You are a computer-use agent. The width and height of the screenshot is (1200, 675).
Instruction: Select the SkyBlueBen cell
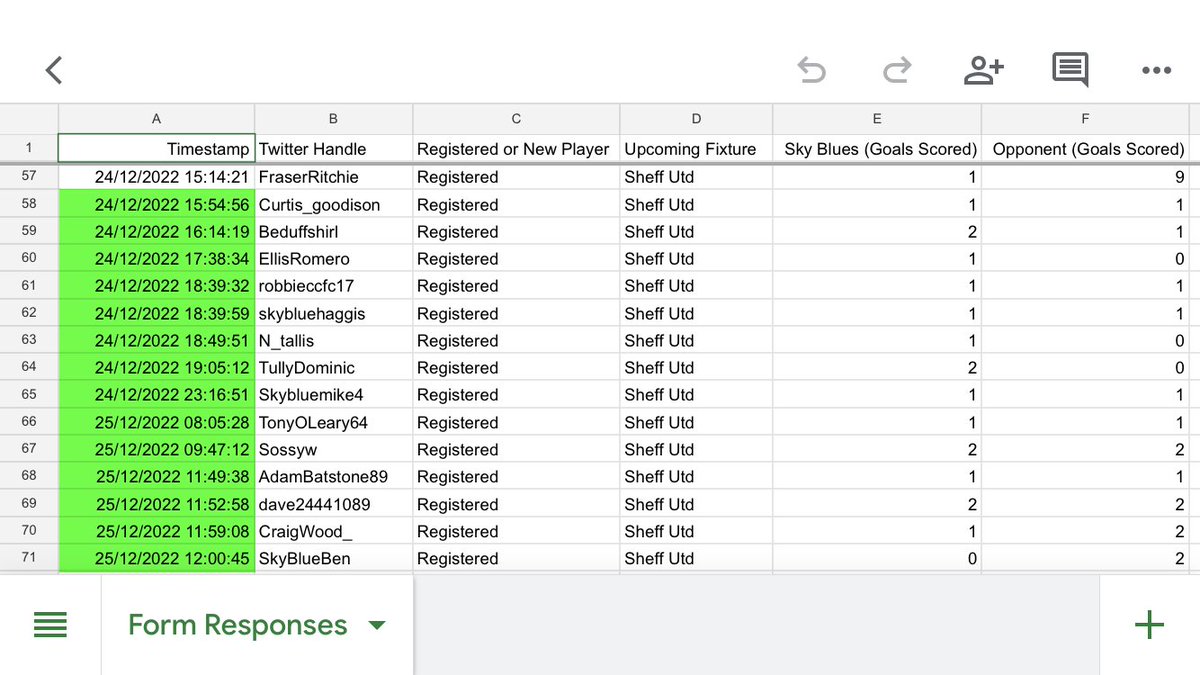coord(333,558)
